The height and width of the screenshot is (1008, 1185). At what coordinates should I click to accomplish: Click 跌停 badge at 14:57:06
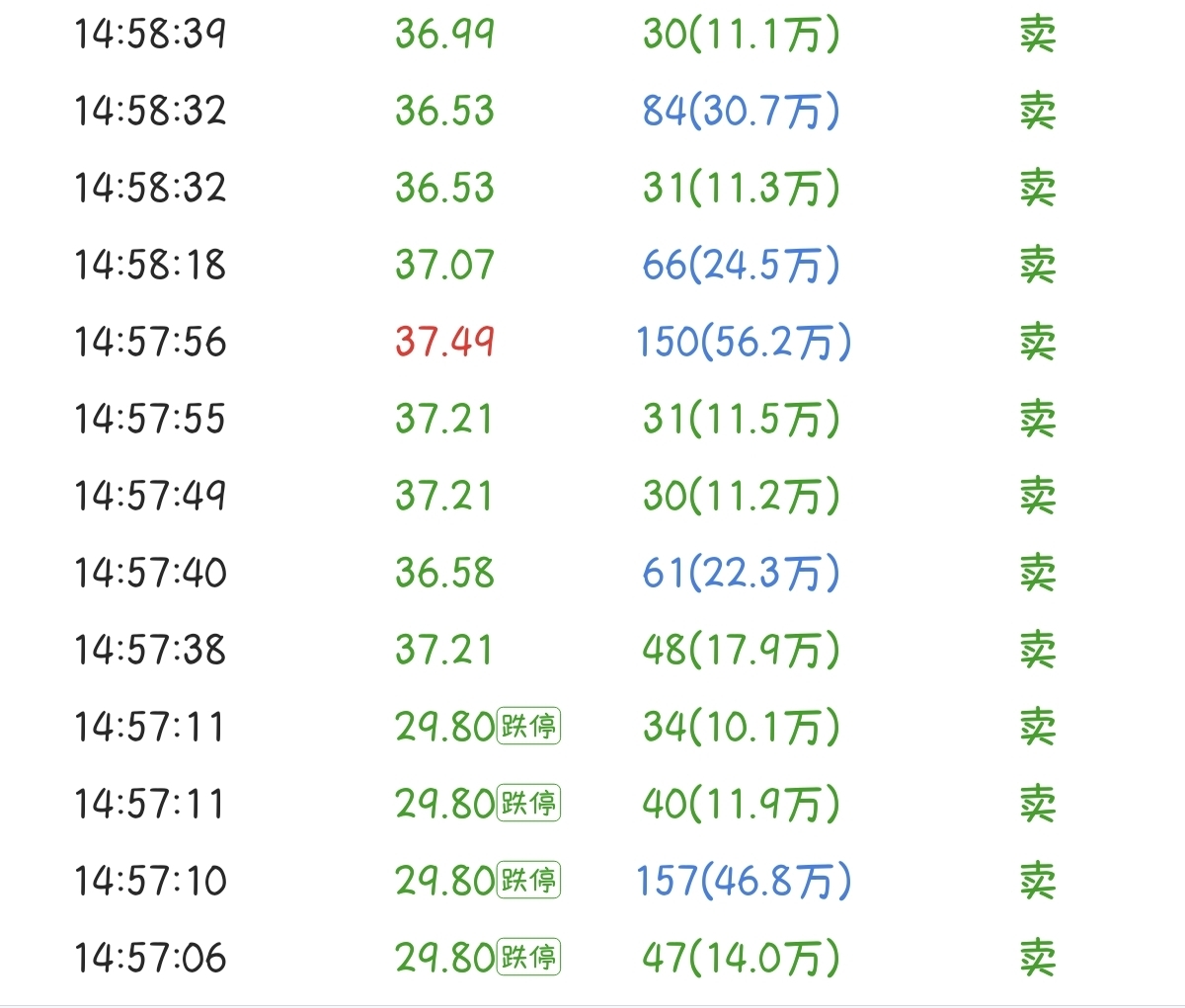click(528, 958)
